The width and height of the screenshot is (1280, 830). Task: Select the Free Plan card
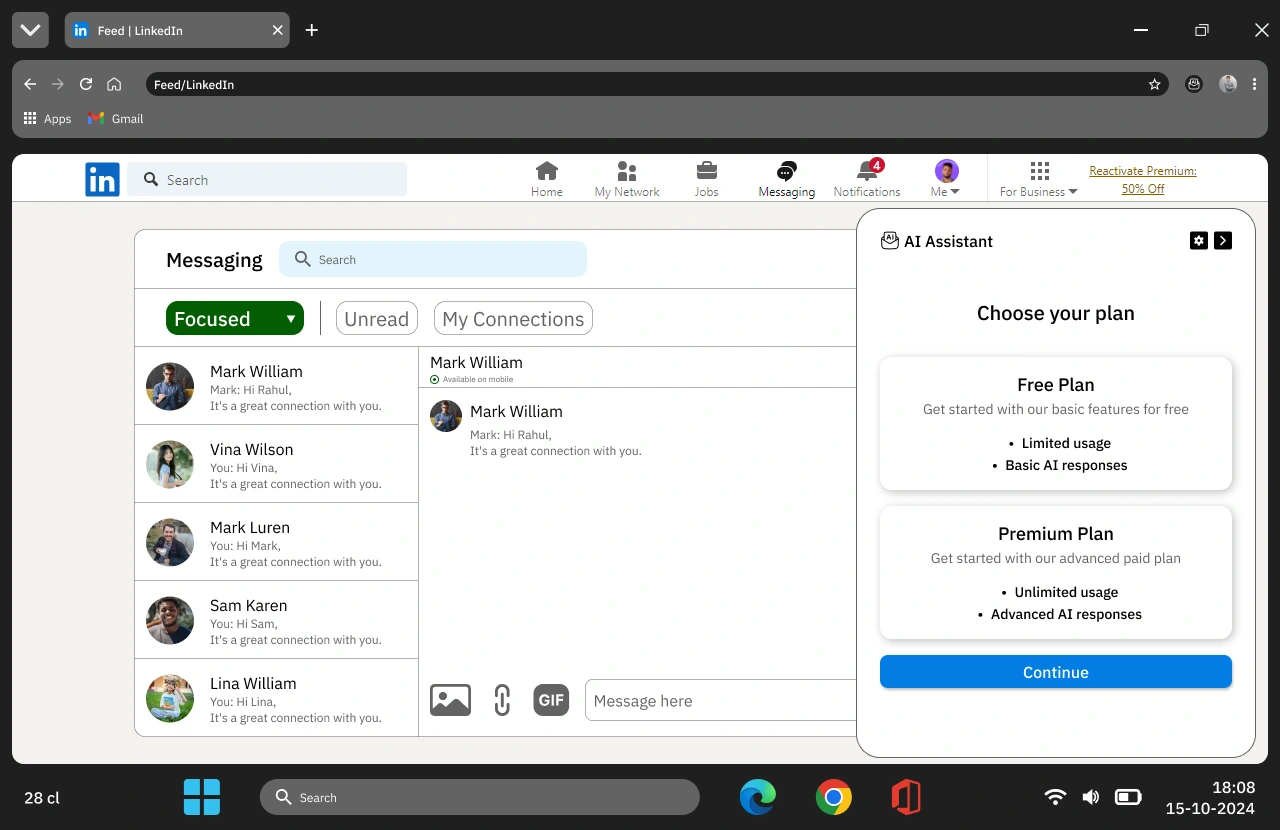1056,423
